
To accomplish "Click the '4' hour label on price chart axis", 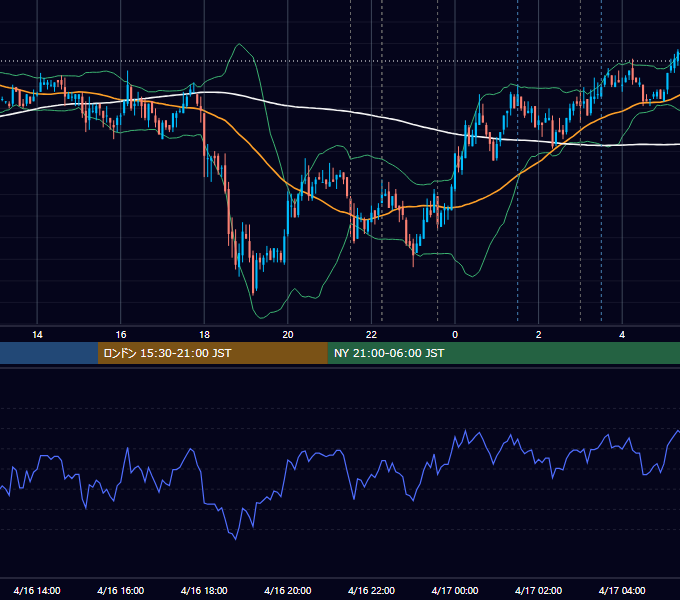I will tap(622, 335).
